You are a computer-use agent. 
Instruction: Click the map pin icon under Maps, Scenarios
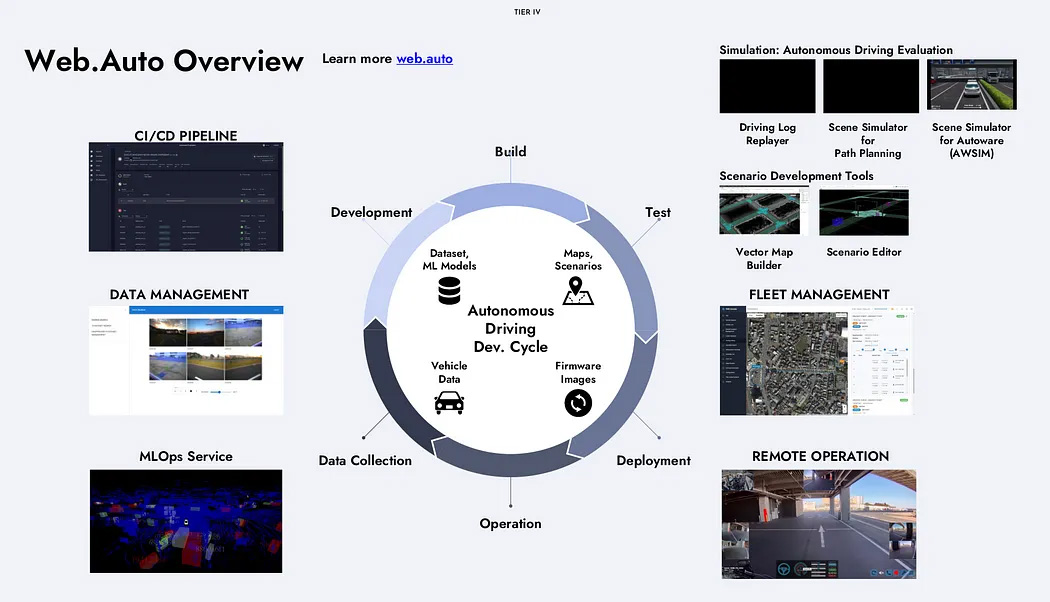click(577, 291)
